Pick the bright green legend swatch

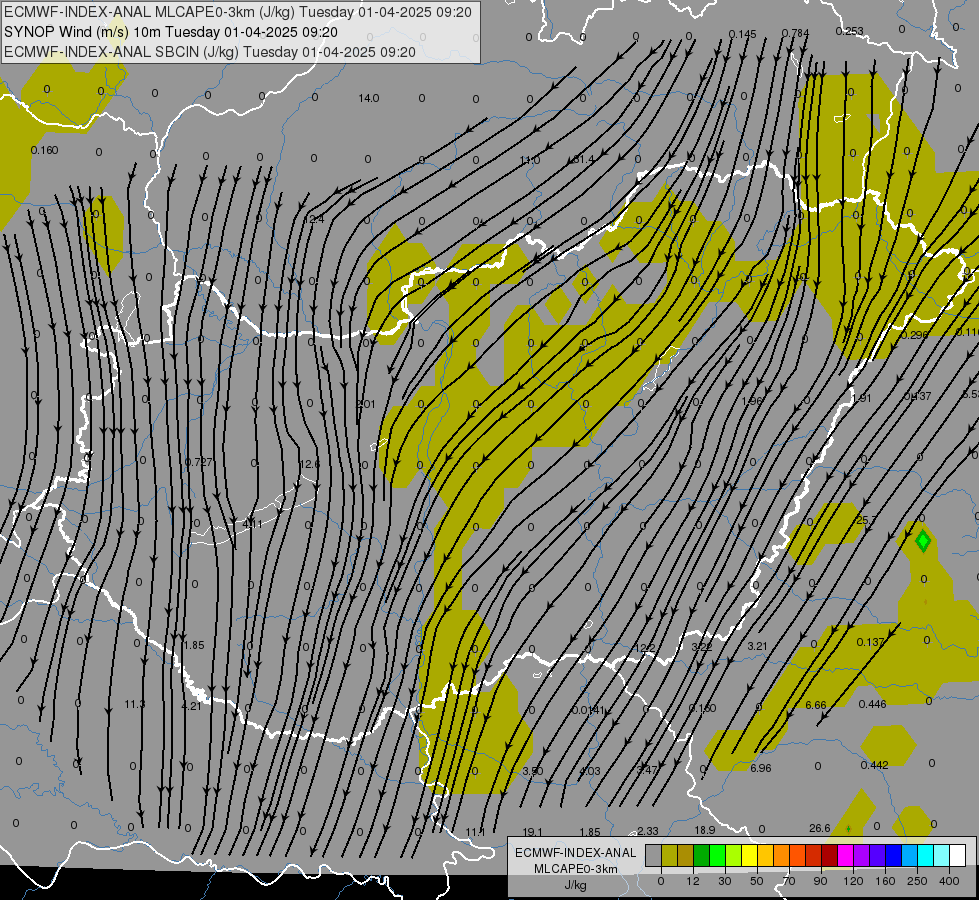[718, 855]
